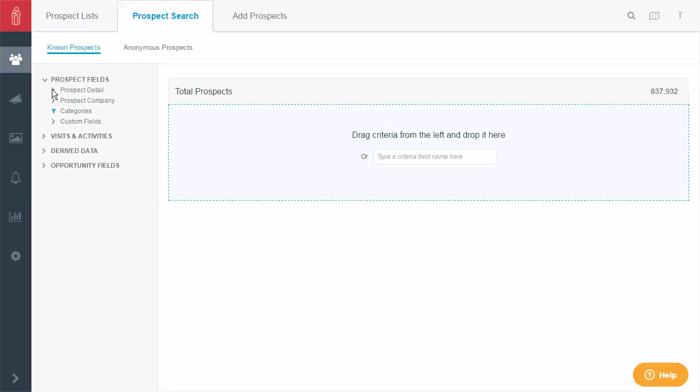The height and width of the screenshot is (392, 700).
Task: Open the settings gear sidebar icon
Action: point(16,256)
